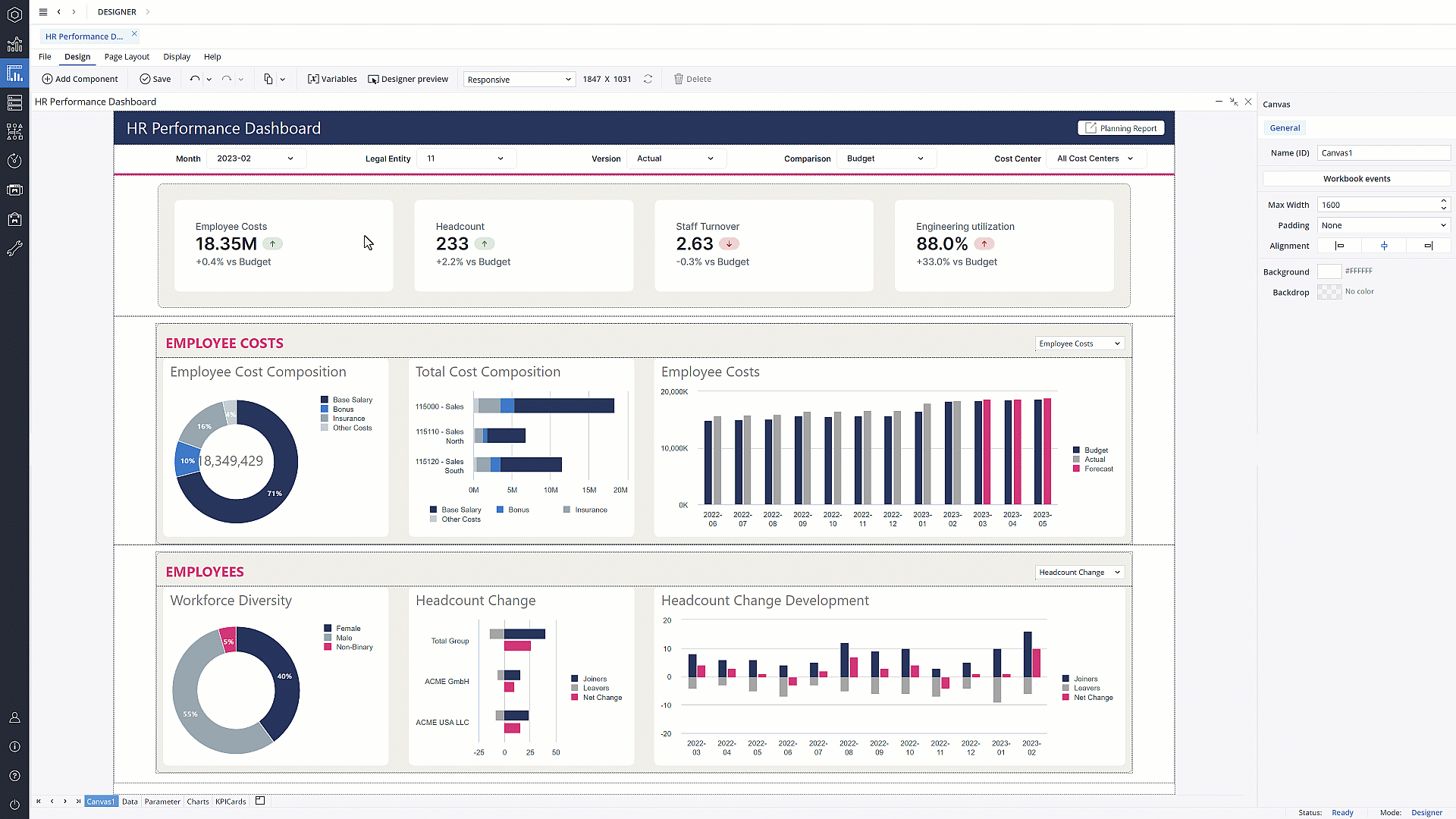The image size is (1456, 819).
Task: Open the Variables panel in the toolbar
Action: pos(331,79)
